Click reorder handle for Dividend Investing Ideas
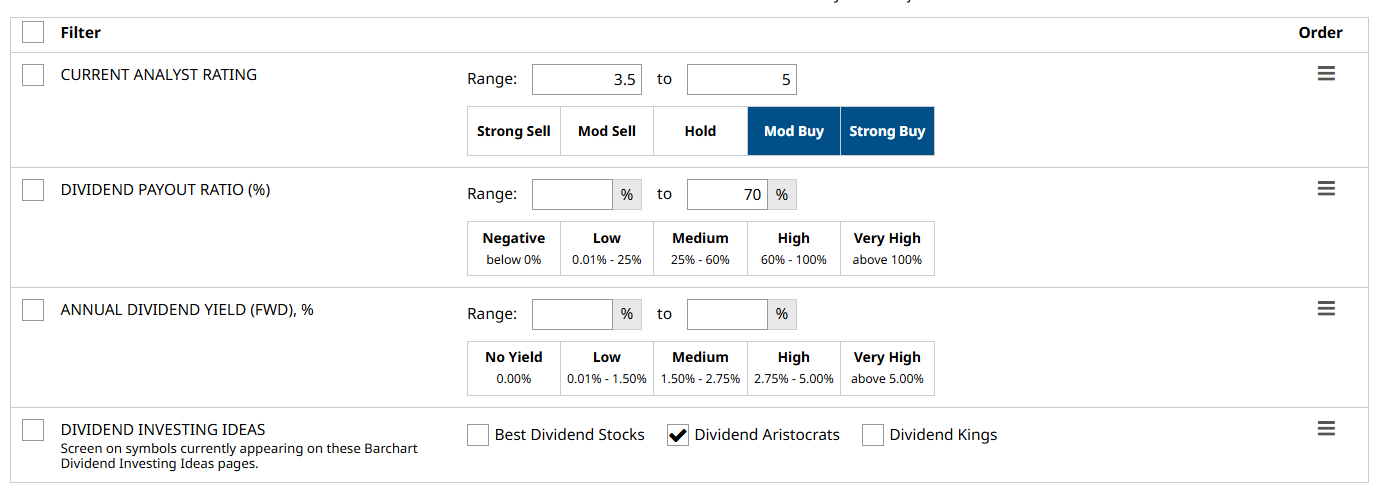 point(1326,429)
